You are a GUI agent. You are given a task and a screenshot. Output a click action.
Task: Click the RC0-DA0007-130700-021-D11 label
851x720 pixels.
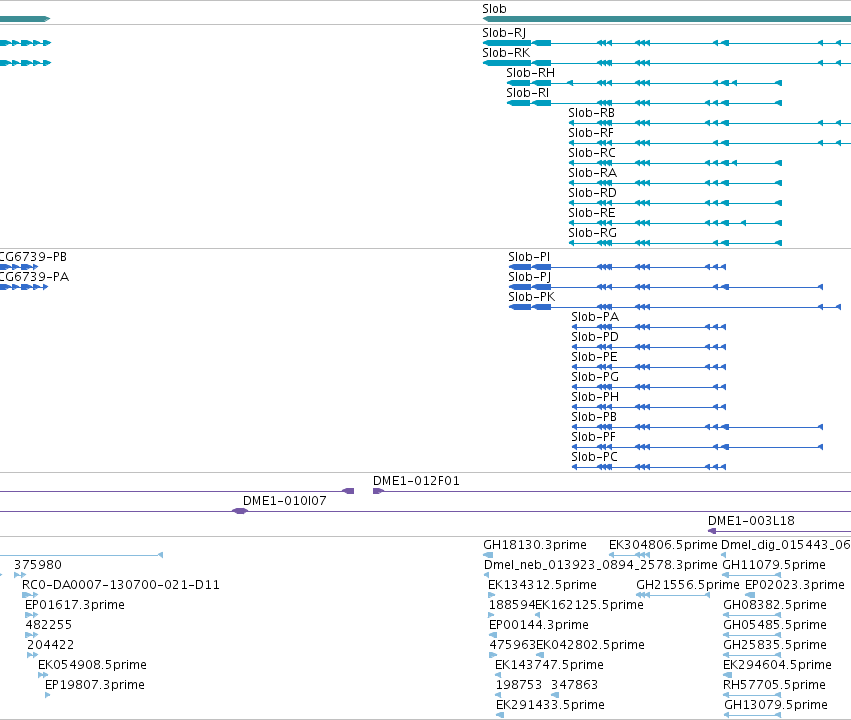[120, 585]
